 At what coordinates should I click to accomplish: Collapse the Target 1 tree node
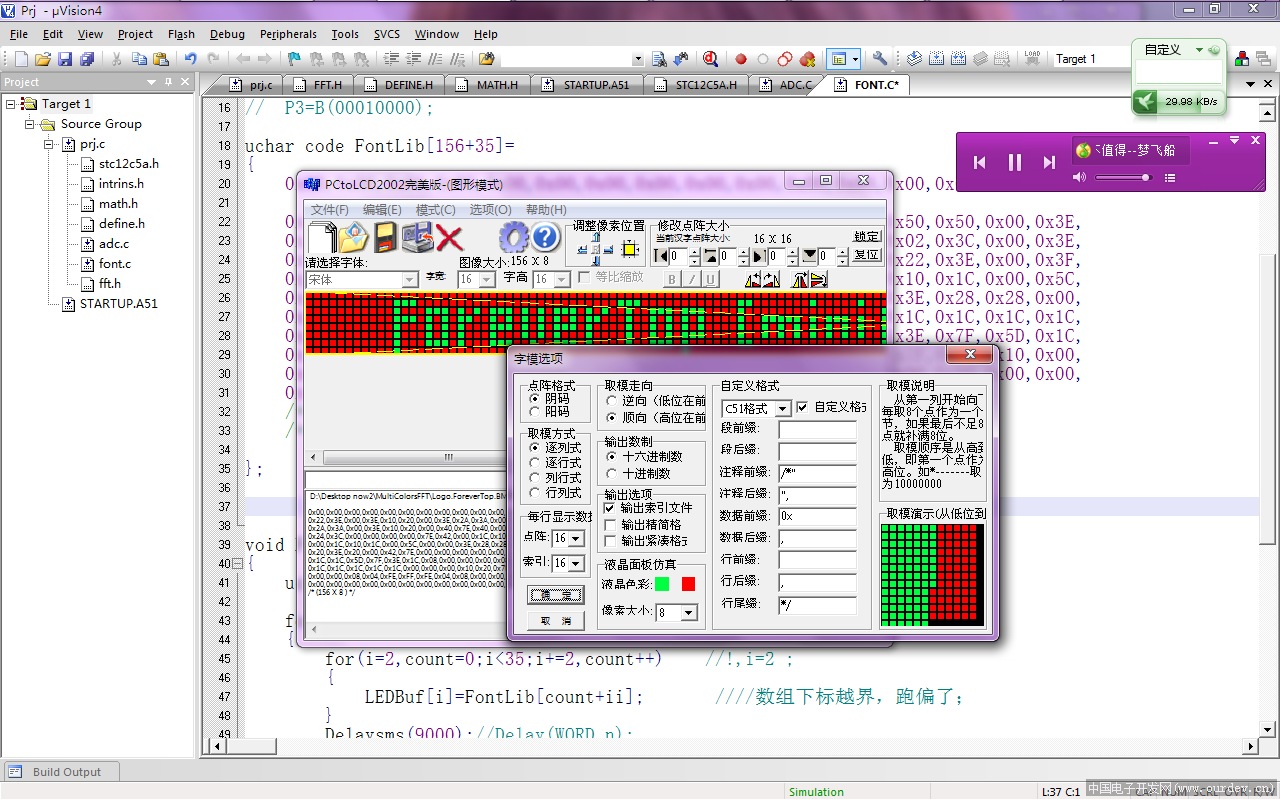coord(10,104)
